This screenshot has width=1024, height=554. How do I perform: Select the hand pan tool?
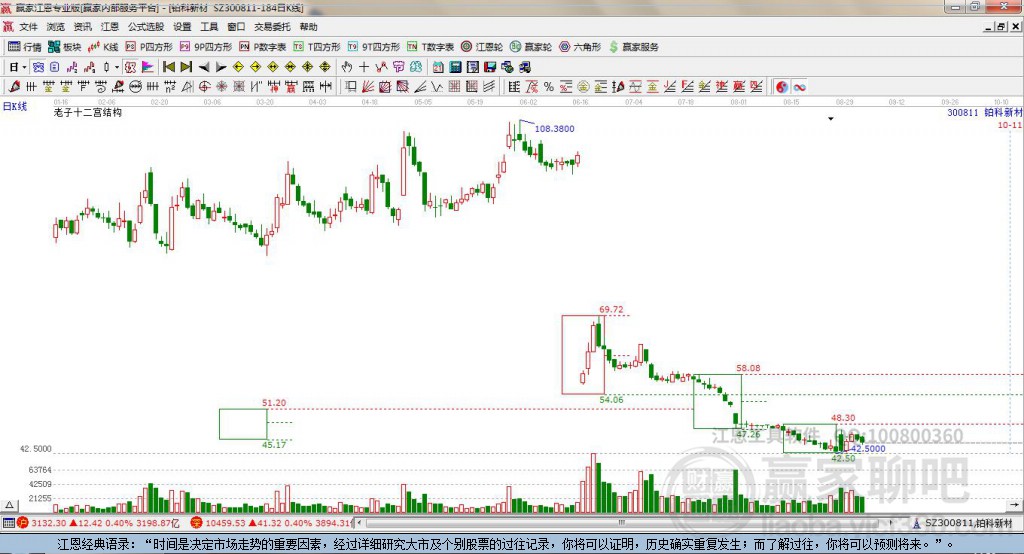pos(347,67)
